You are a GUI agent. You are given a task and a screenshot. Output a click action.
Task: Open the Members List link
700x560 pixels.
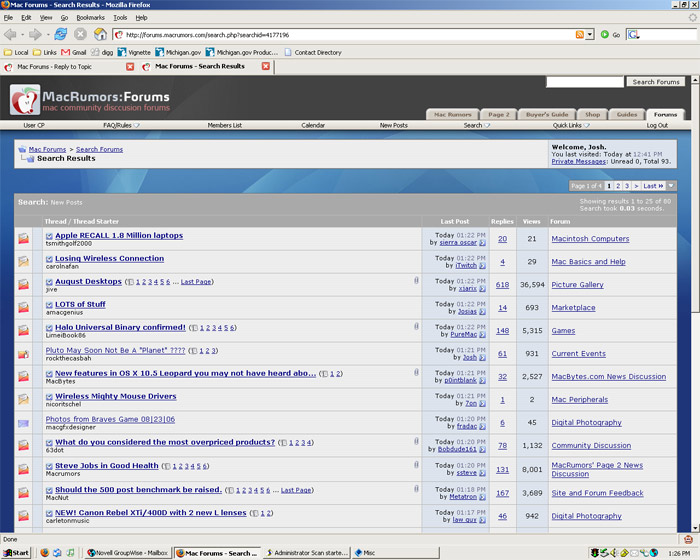pyautogui.click(x=225, y=125)
